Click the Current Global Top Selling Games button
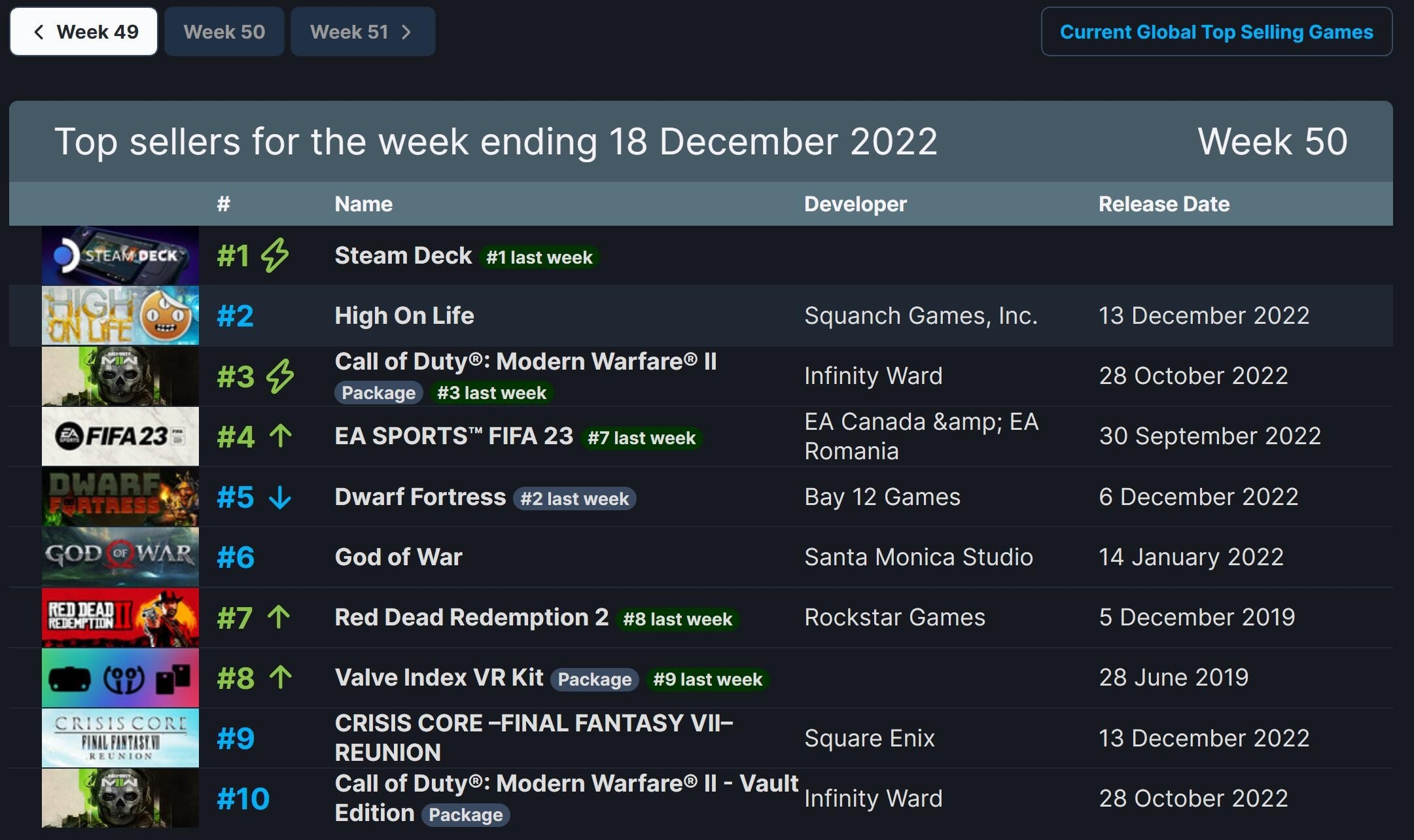 coord(1216,32)
